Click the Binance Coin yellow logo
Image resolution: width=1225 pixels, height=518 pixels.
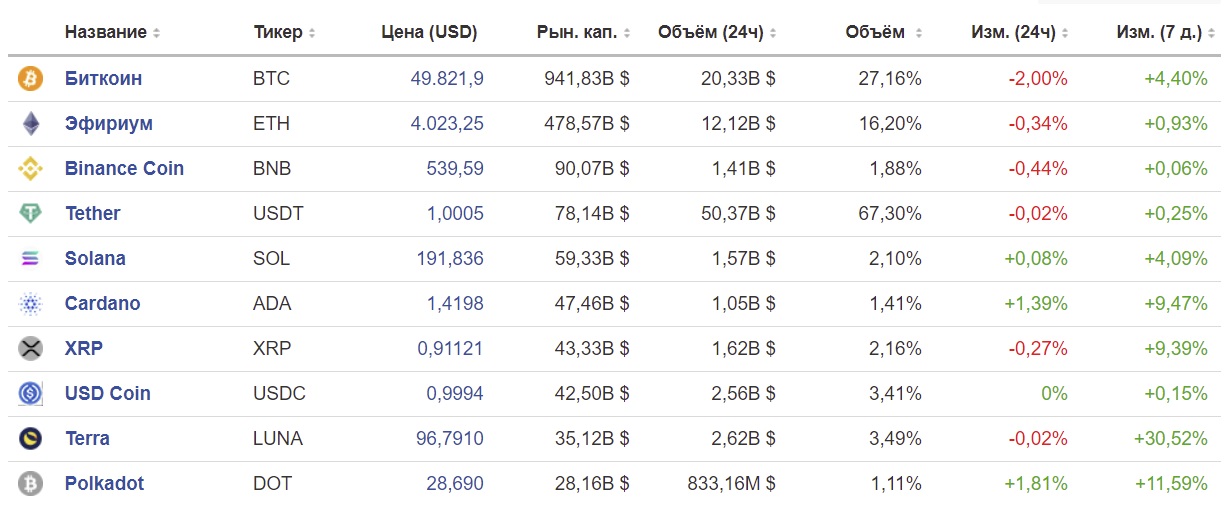[x=31, y=169]
